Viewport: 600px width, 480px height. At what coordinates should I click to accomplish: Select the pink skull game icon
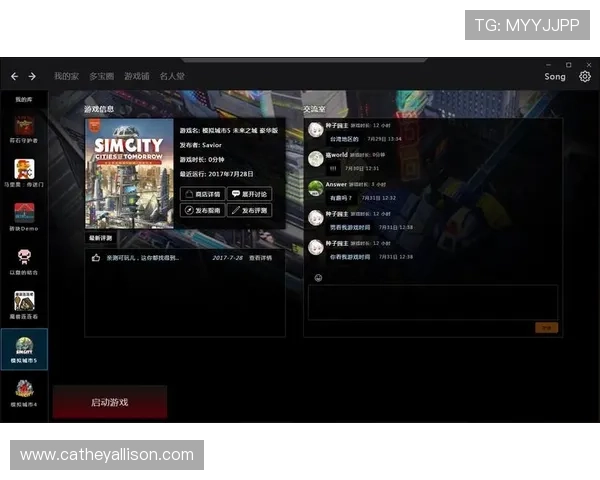(24, 257)
